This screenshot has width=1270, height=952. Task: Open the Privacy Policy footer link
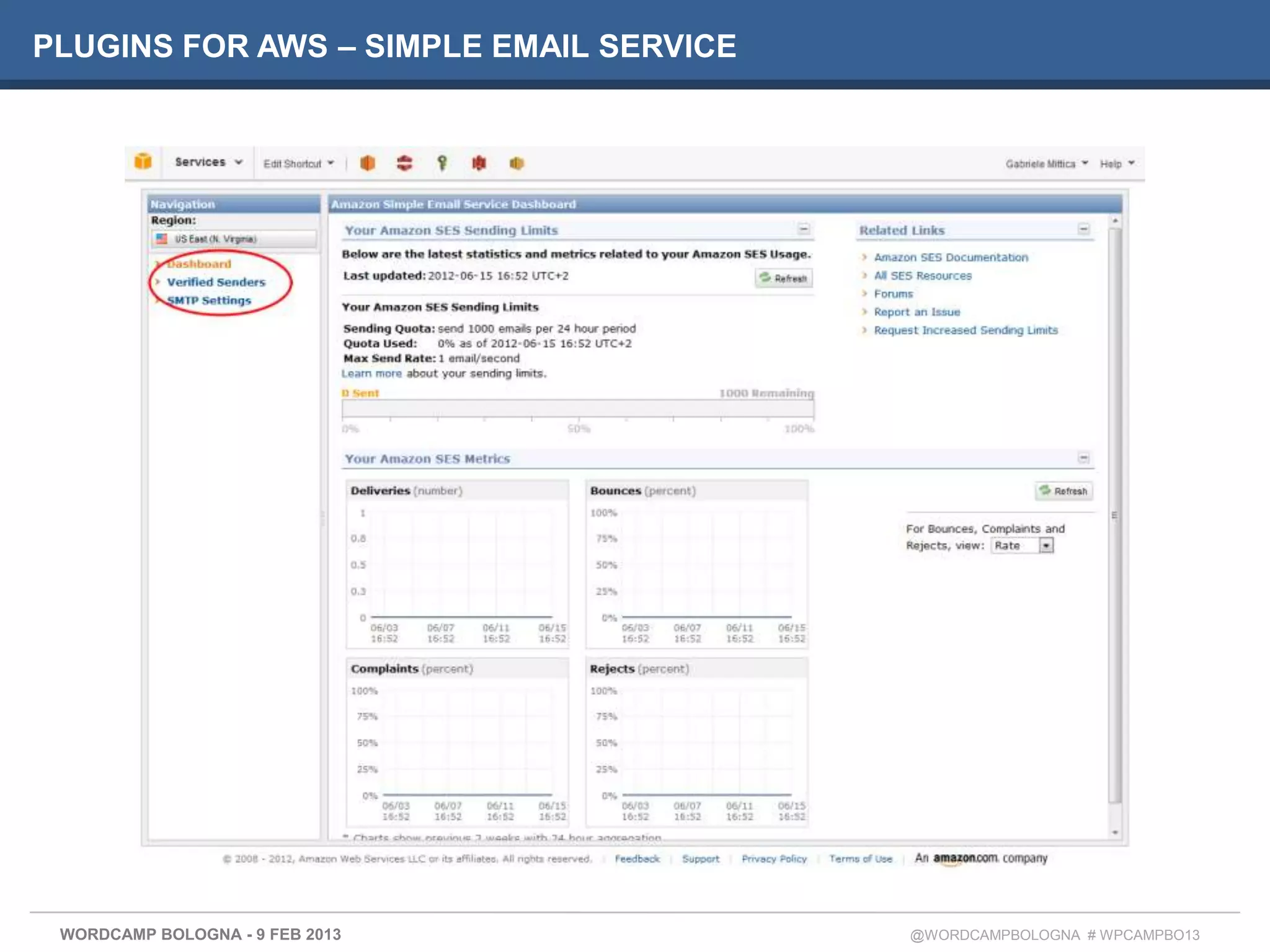point(774,859)
